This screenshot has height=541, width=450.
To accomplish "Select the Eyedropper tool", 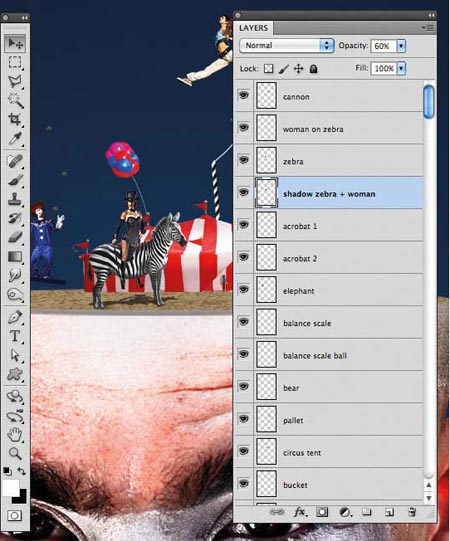I will pos(15,138).
